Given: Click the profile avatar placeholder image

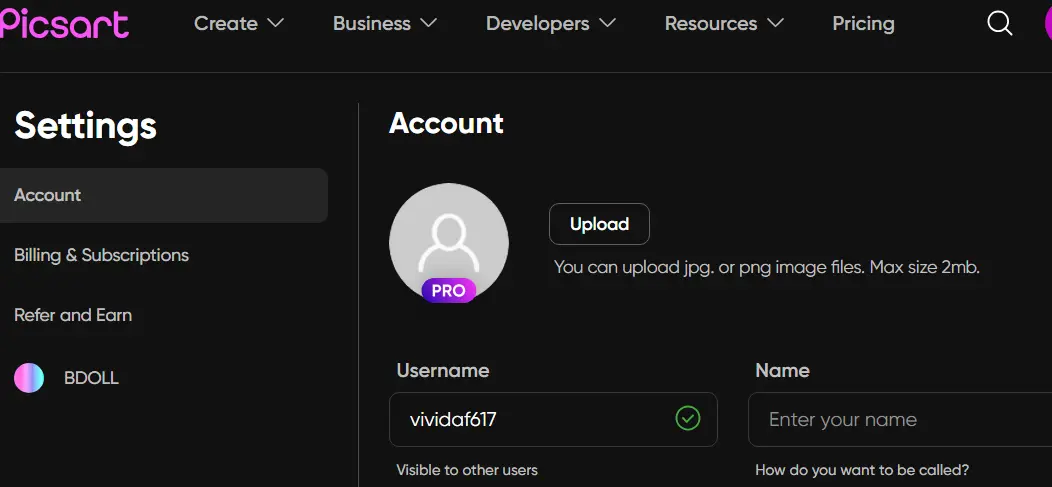Looking at the screenshot, I should pos(449,242).
